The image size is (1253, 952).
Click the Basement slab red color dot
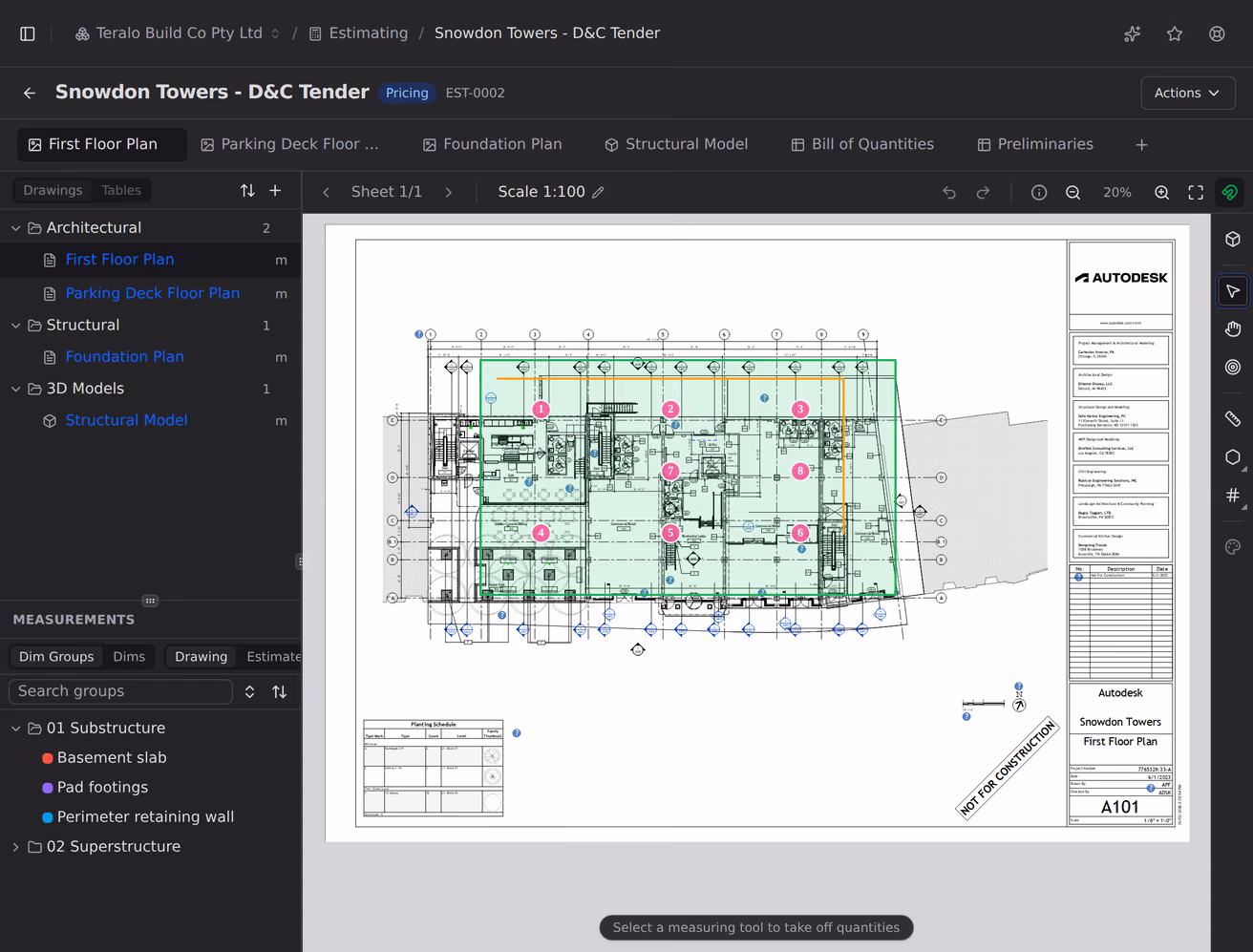coord(48,758)
